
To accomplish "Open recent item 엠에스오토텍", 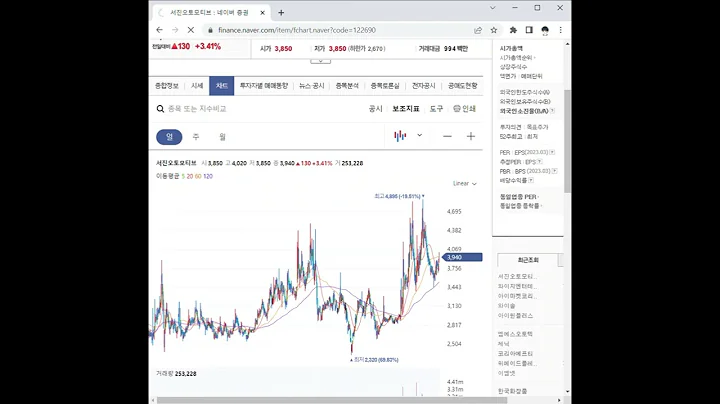I will tap(515, 334).
